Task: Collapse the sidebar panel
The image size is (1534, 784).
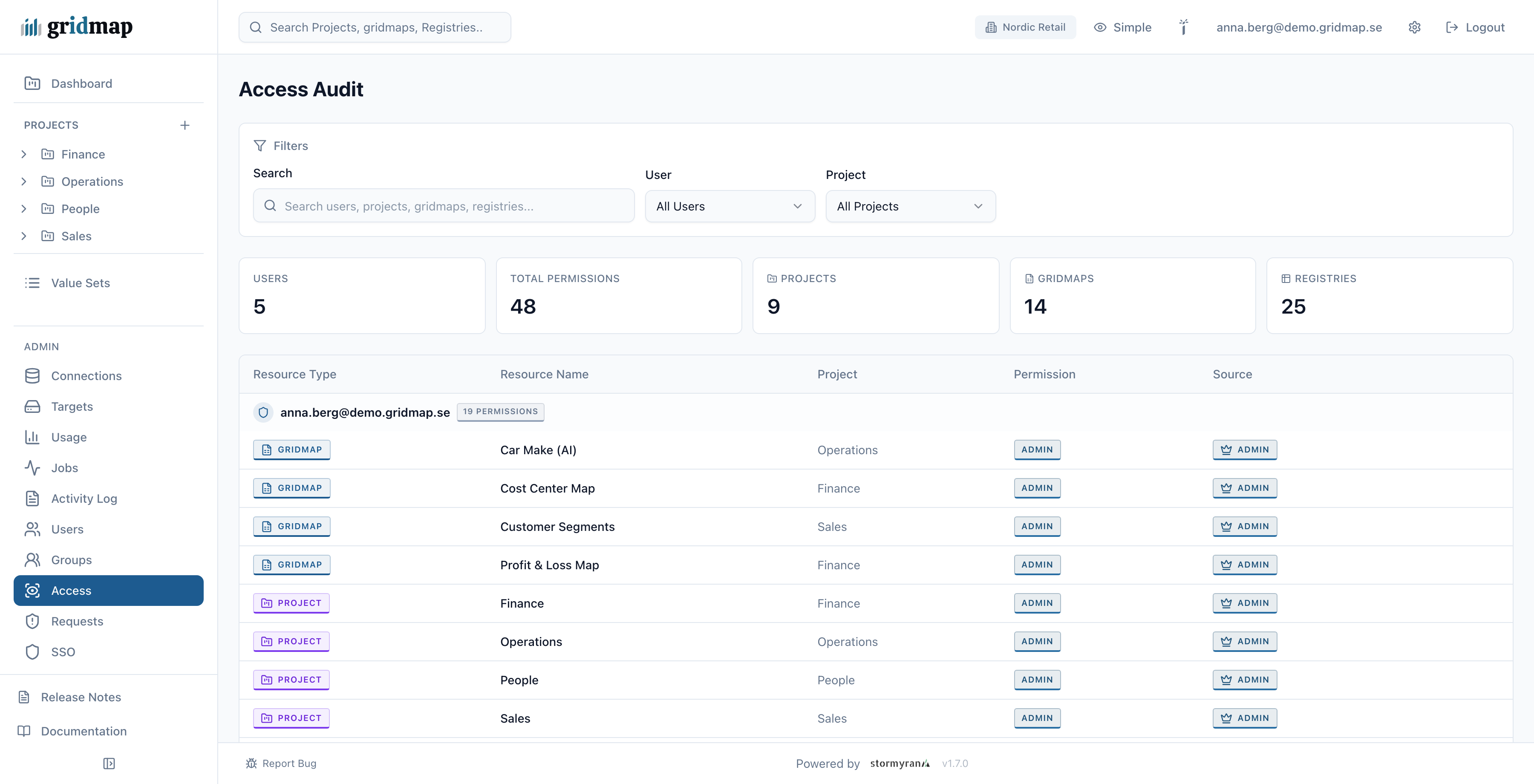Action: [x=109, y=764]
